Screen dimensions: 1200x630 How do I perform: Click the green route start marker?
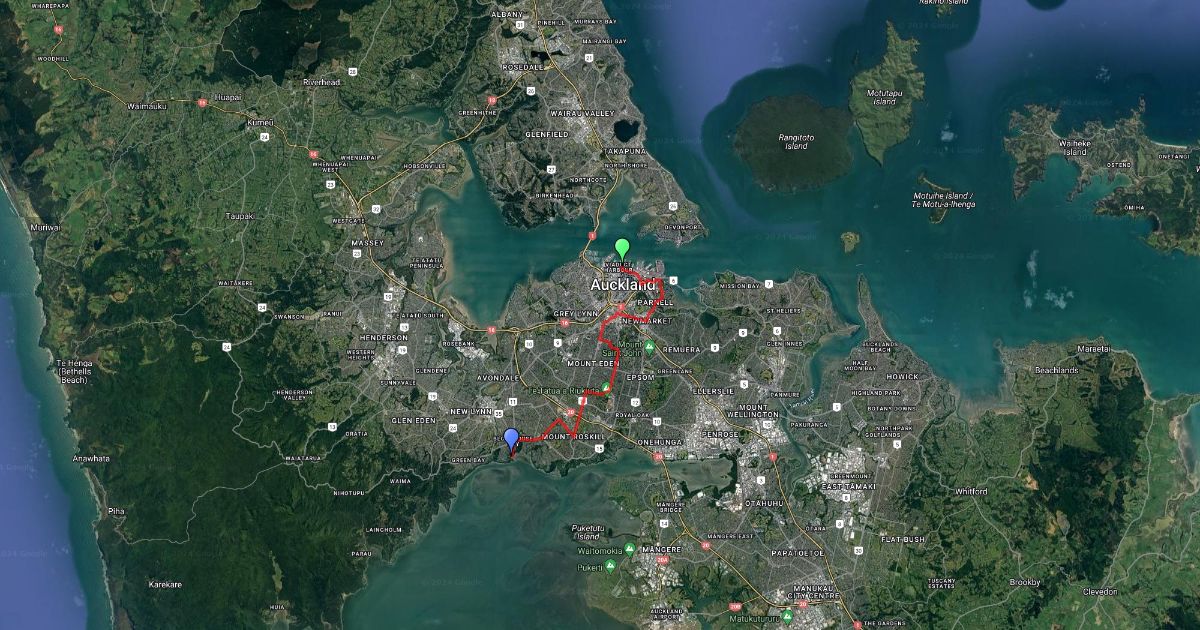[x=622, y=248]
